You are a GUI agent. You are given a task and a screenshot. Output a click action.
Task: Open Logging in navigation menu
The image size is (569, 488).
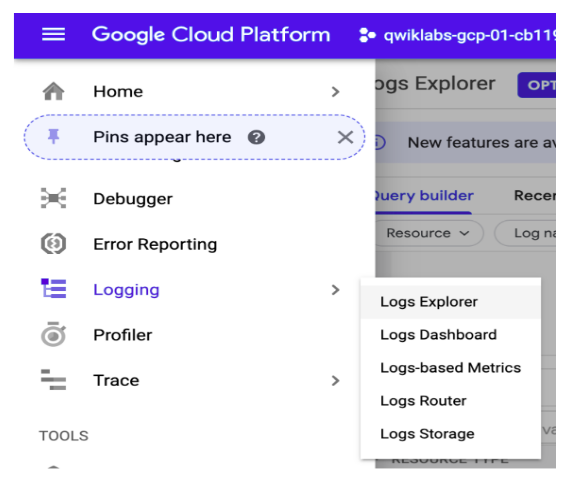[126, 290]
